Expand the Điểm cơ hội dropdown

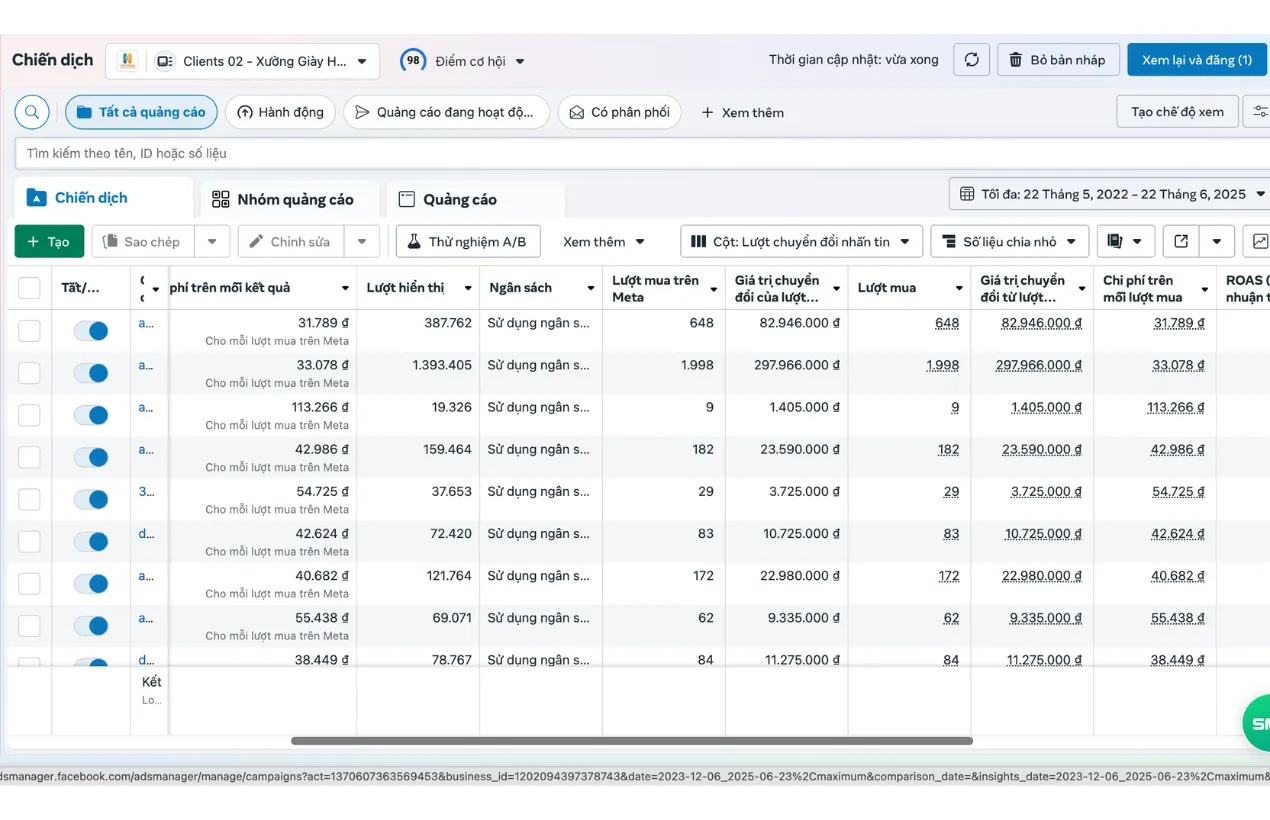(520, 62)
